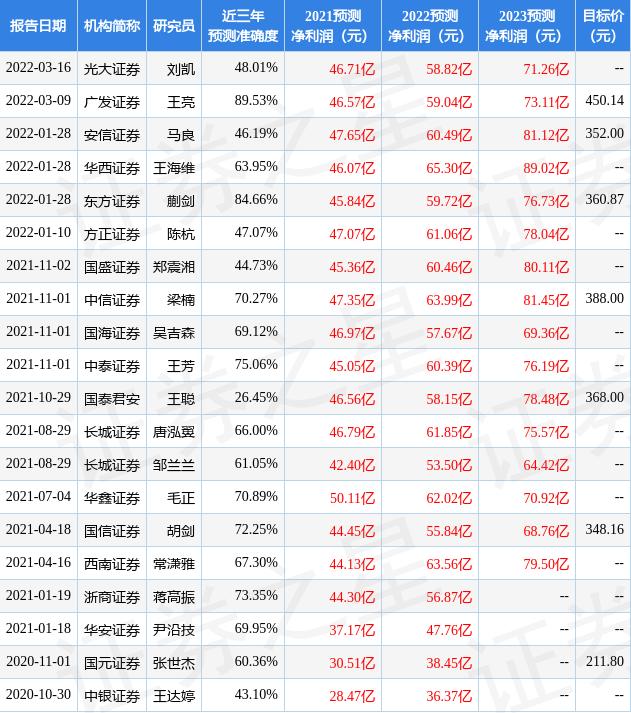This screenshot has width=631, height=713.
Task: Click accuracy value 26.45%
Action: [256, 398]
